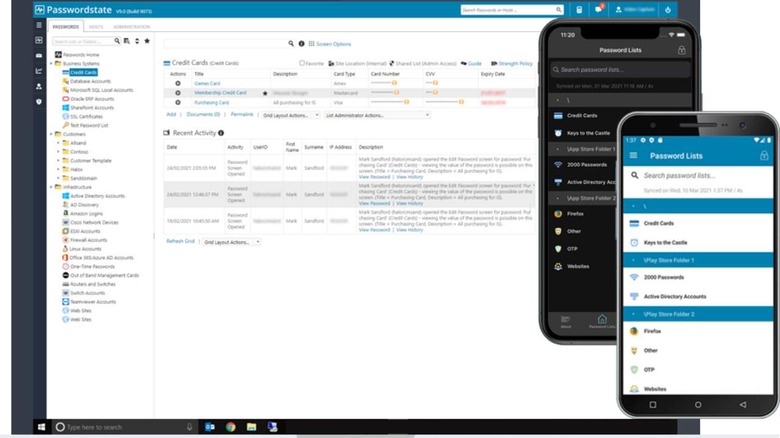Open the Documents (0) link

(x=203, y=114)
